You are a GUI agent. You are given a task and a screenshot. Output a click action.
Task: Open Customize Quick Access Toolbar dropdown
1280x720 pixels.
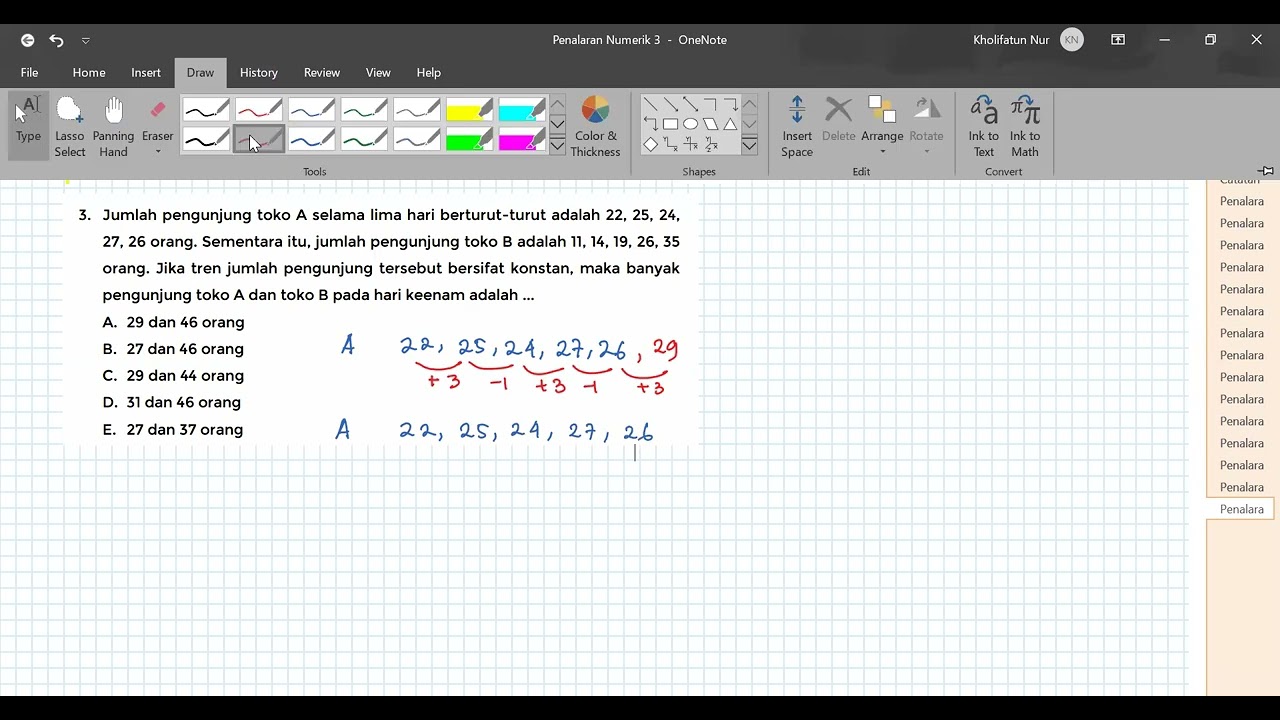tap(86, 40)
